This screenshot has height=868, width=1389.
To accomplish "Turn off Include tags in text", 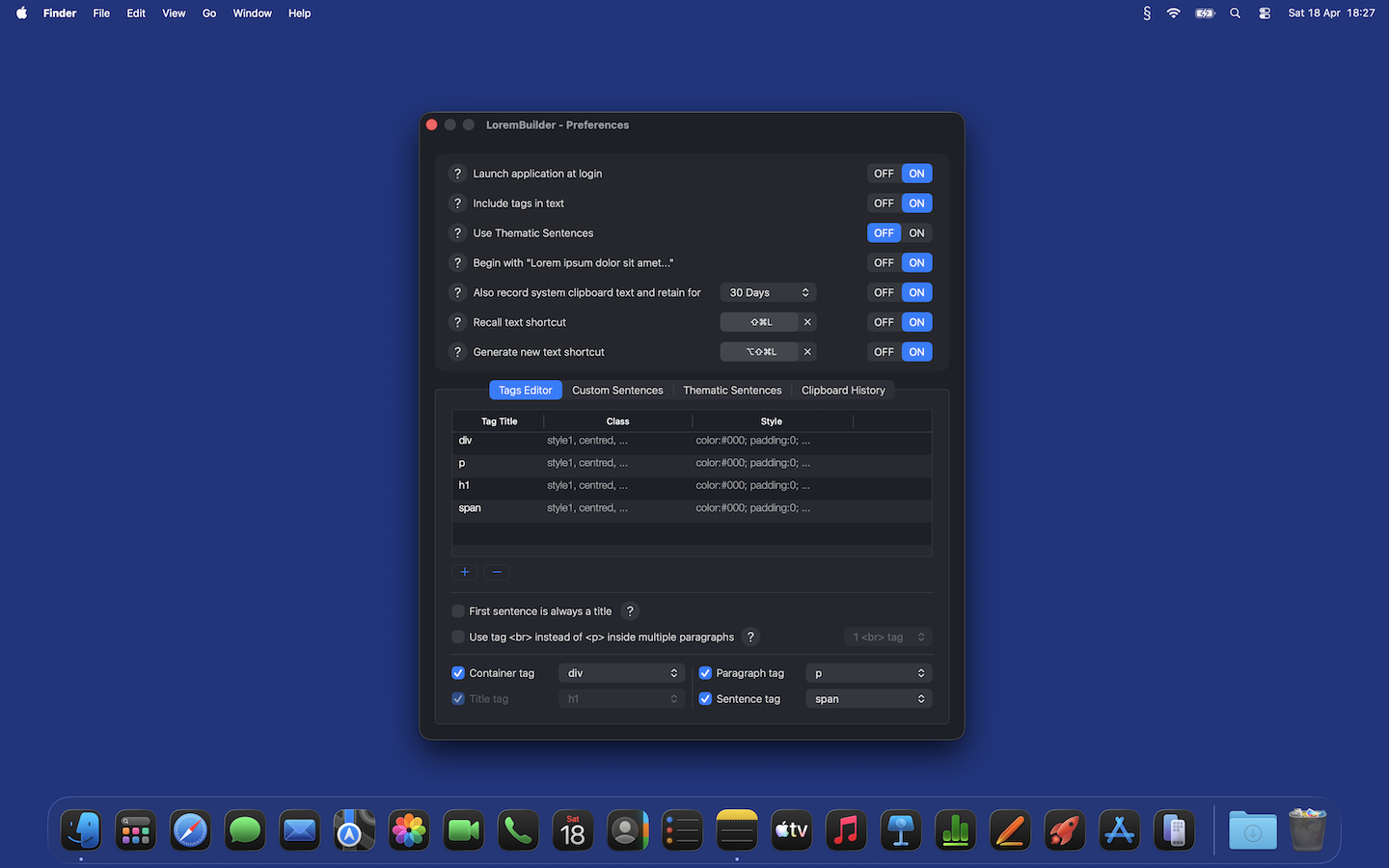I will (x=883, y=203).
